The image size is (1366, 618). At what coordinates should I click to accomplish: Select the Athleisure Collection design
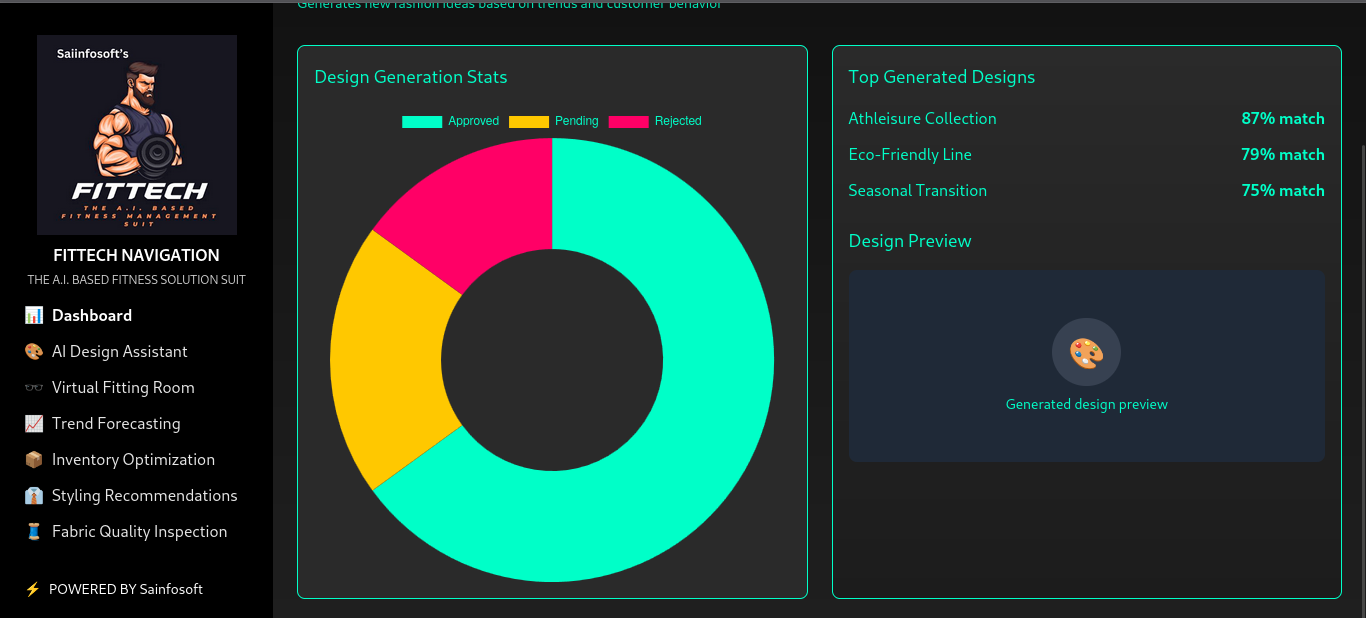point(922,119)
